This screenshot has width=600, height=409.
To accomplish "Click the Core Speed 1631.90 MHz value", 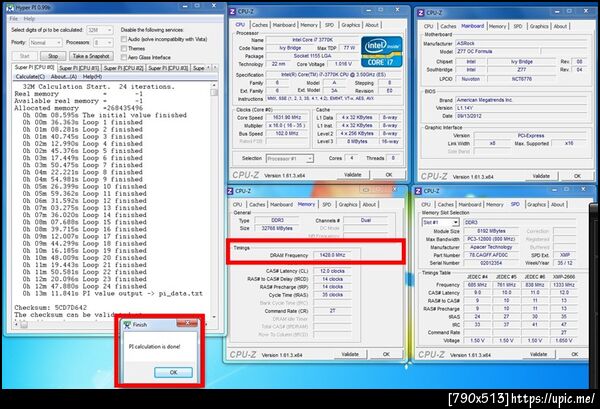I will pos(287,118).
